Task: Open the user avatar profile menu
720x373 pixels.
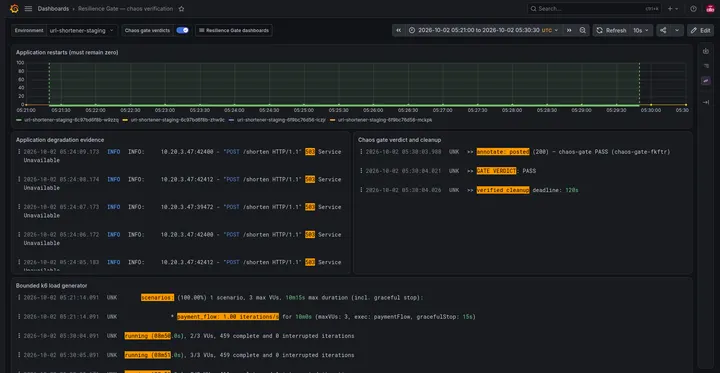Action: pyautogui.click(x=710, y=9)
